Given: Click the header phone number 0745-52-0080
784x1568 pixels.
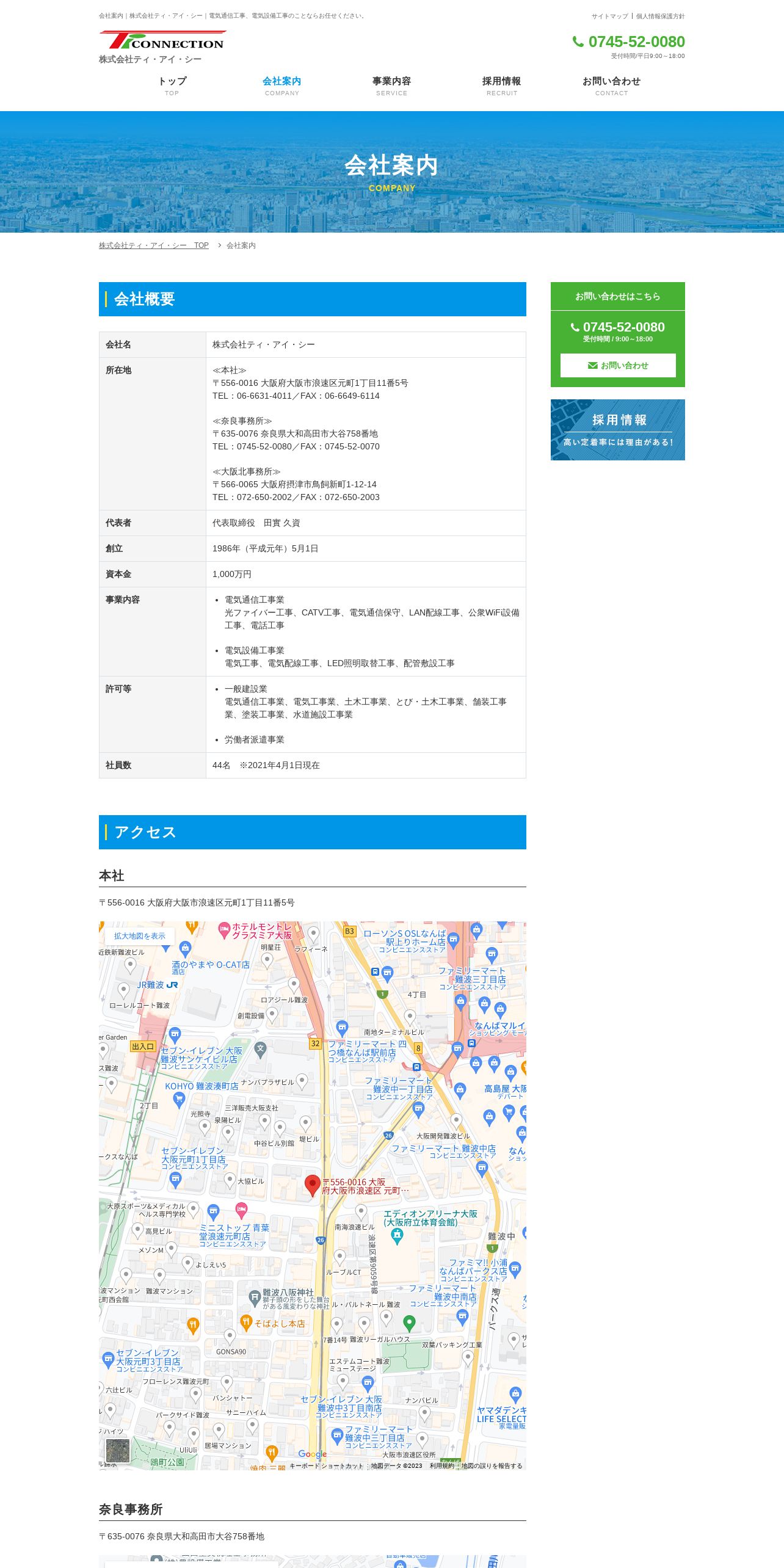Looking at the screenshot, I should (629, 42).
